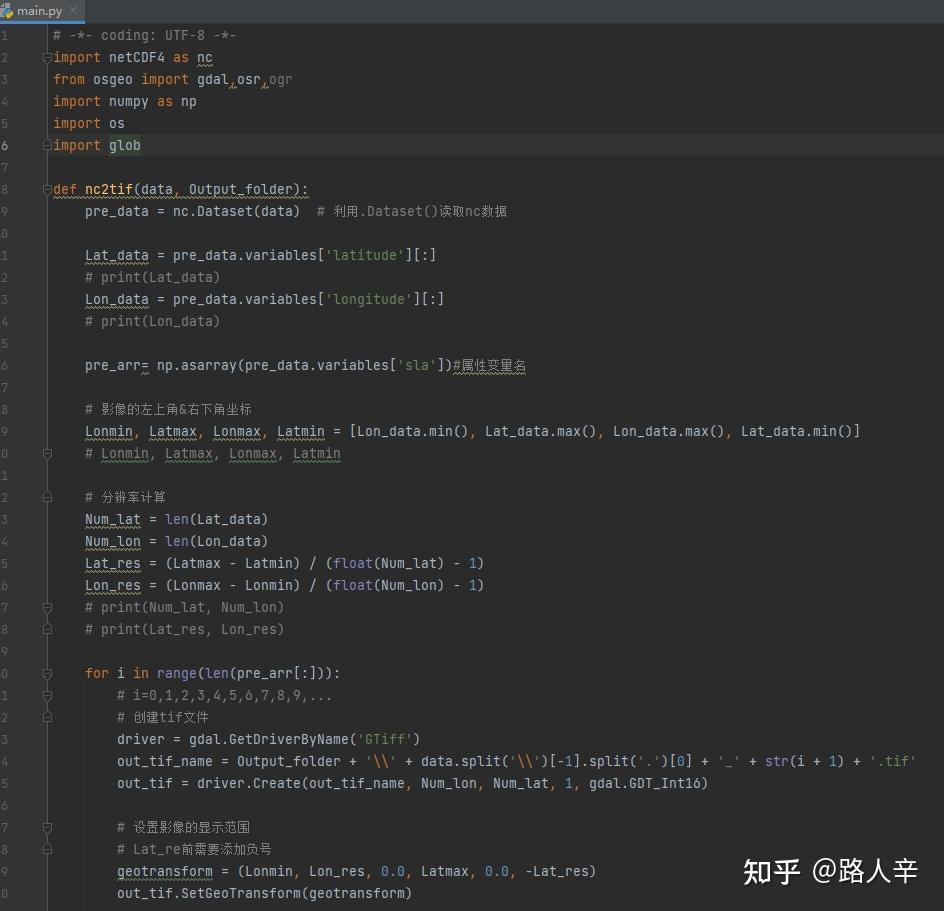Click line number 1 in the gutter
Image resolution: width=944 pixels, height=911 pixels.
coord(6,35)
